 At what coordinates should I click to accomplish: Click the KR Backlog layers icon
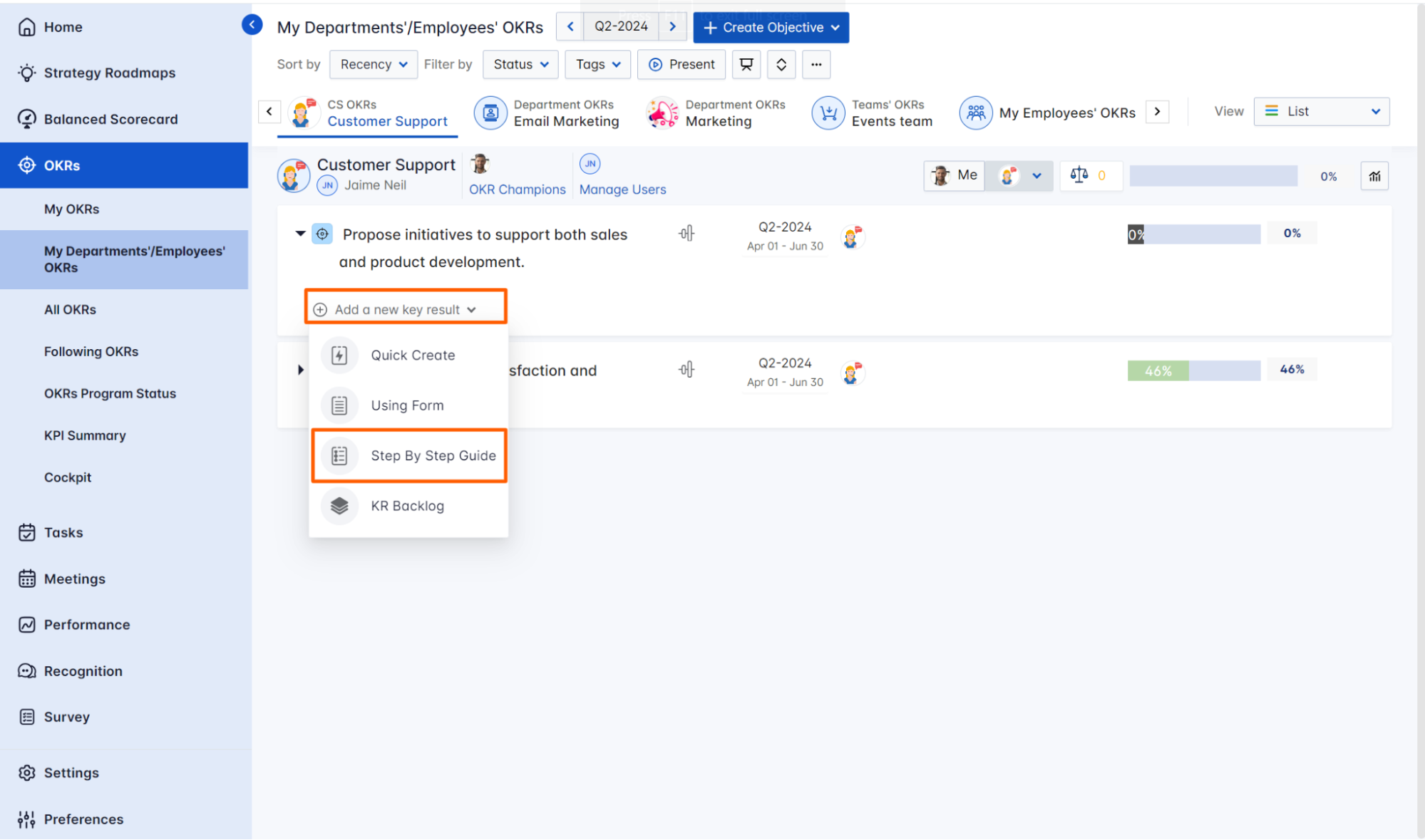click(339, 506)
